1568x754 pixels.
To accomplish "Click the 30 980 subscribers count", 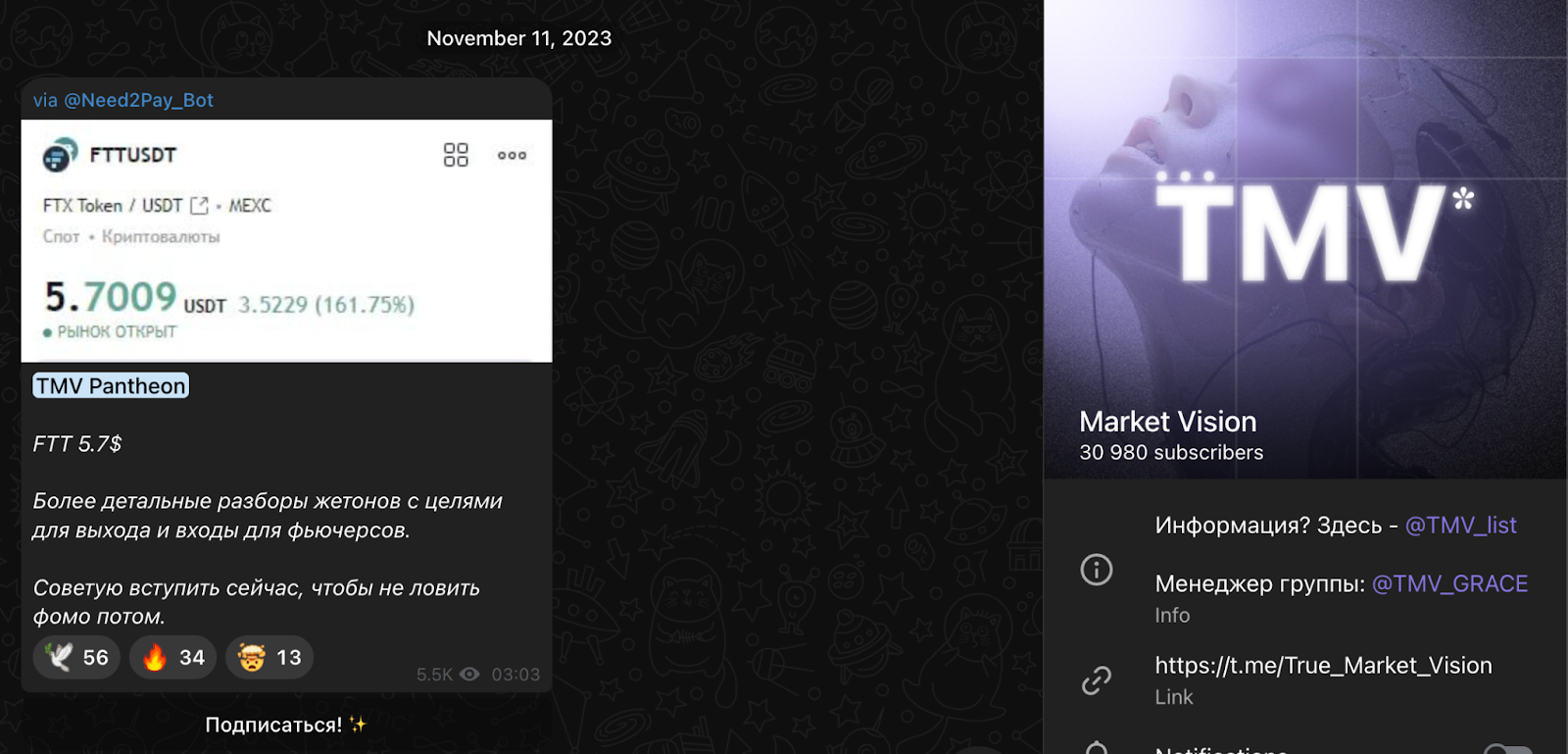I will point(1171,453).
